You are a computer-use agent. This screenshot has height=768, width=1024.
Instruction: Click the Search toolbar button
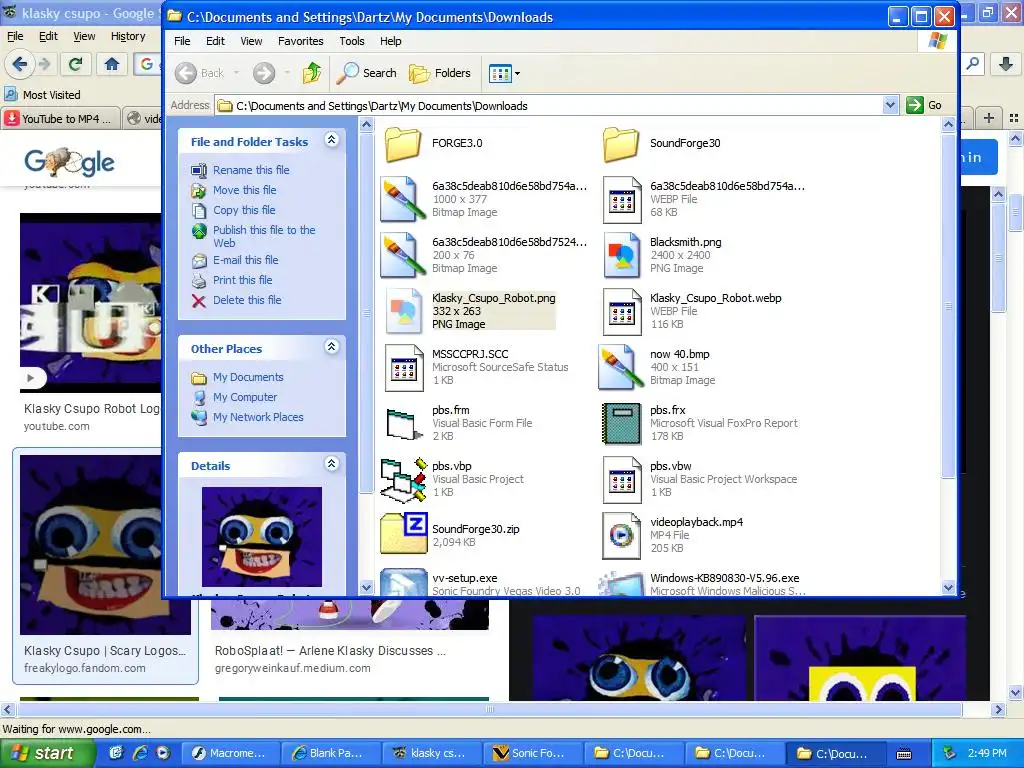(x=366, y=73)
